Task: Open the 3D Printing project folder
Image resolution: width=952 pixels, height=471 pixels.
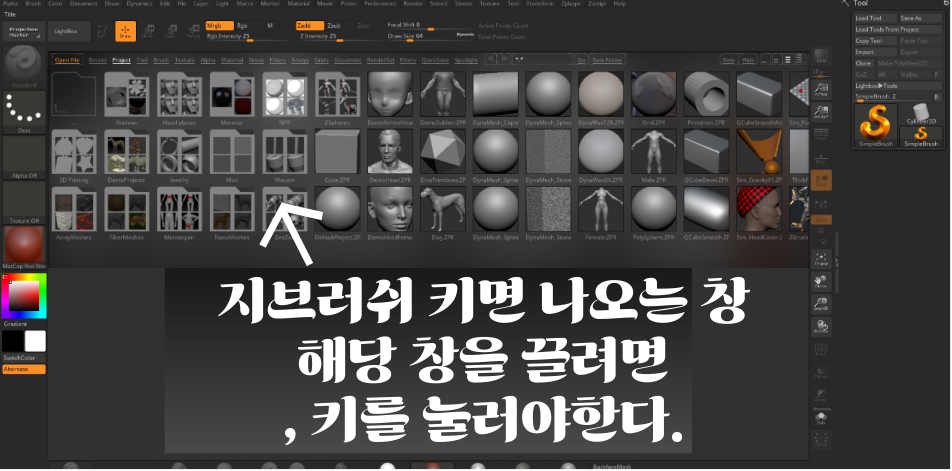Action: click(x=73, y=155)
